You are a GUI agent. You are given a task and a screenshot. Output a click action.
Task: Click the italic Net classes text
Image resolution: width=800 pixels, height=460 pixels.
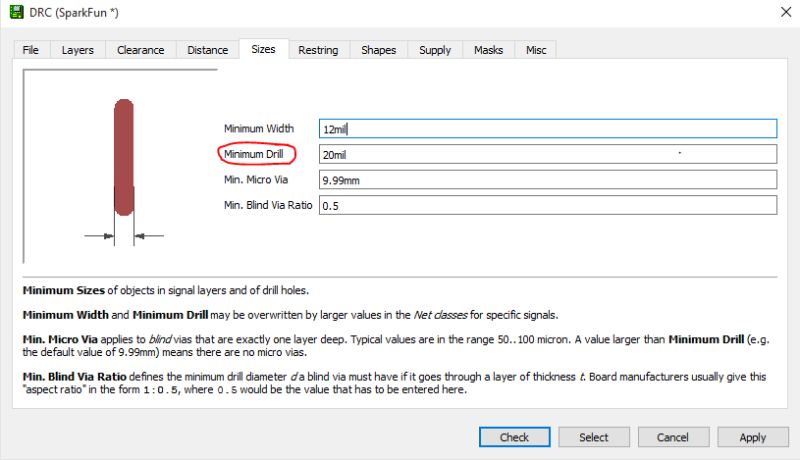(440, 315)
